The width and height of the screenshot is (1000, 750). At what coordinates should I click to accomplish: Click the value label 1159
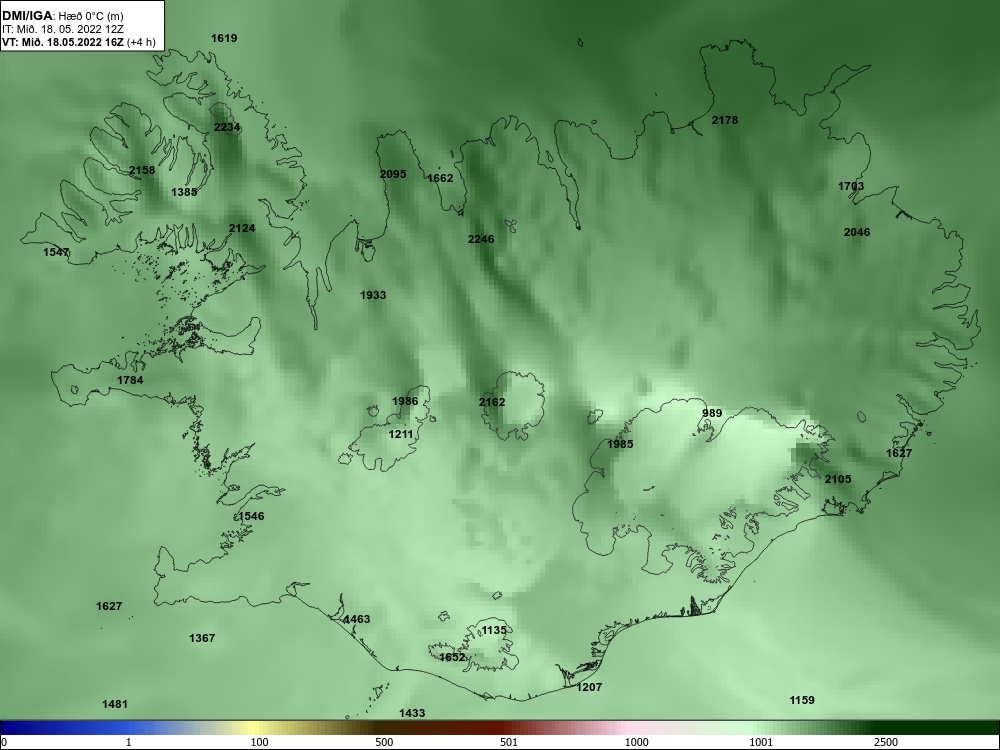coord(802,700)
